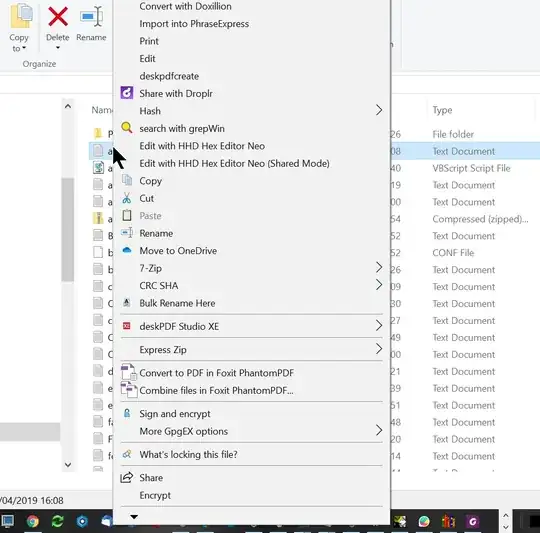
Task: Expand the Express Zip submenu arrow
Action: (379, 349)
